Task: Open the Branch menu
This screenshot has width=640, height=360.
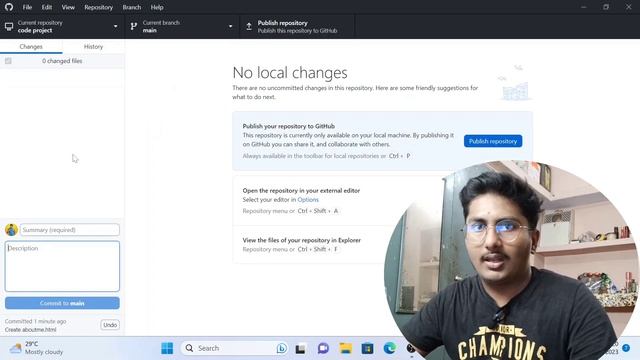Action: pyautogui.click(x=131, y=7)
